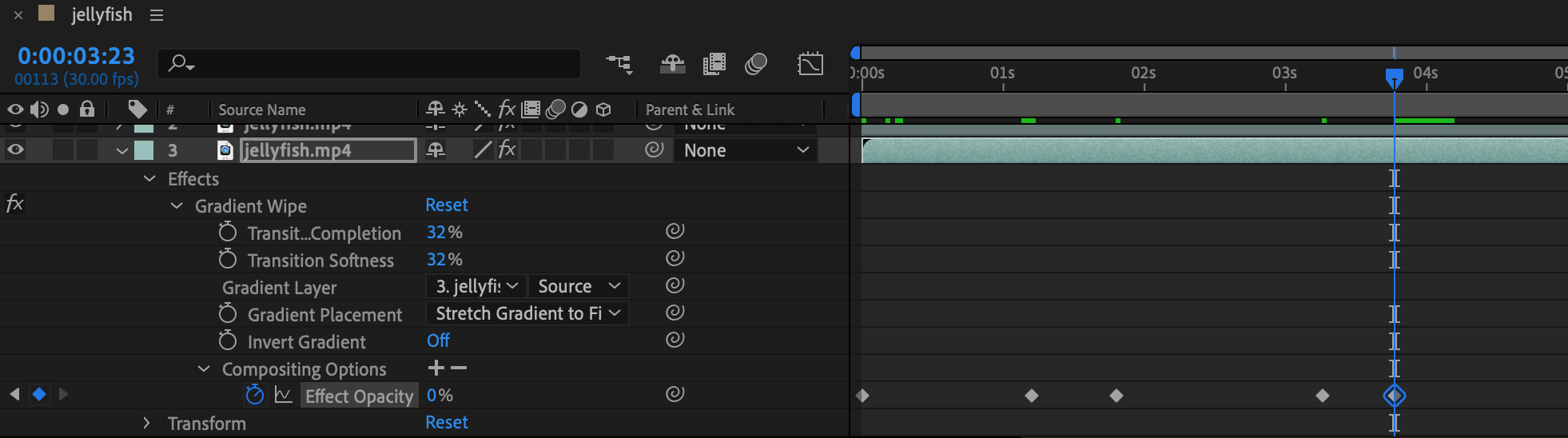
Task: Open the Graph Editor
Action: tap(810, 64)
